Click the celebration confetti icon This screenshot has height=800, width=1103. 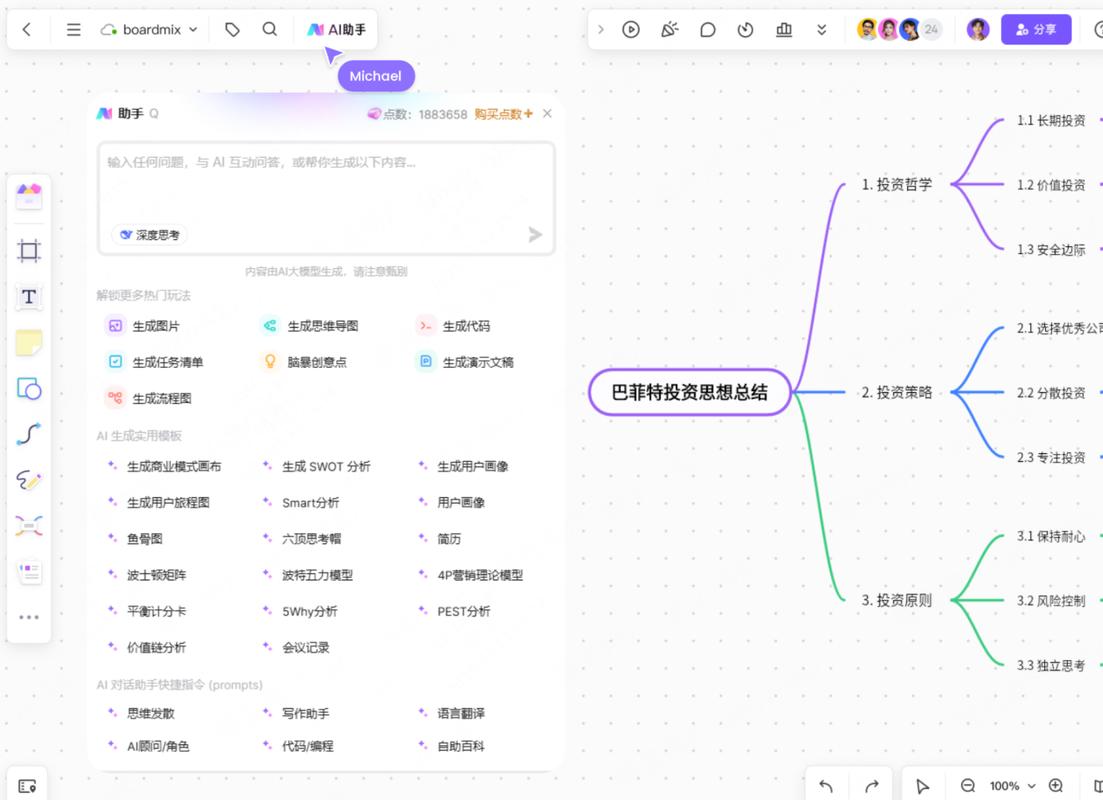[670, 30]
